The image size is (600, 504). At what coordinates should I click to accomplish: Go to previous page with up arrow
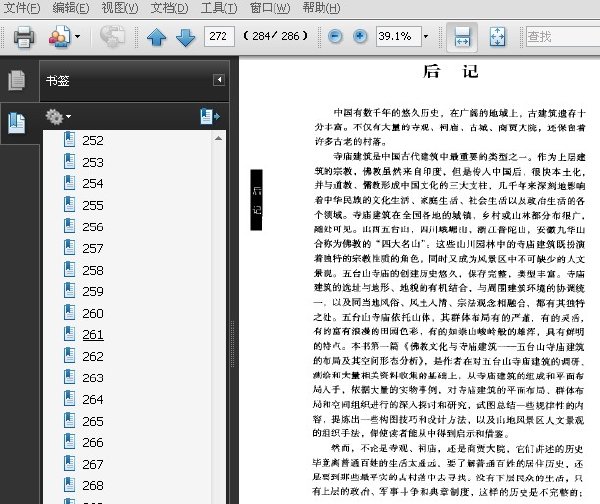click(157, 38)
